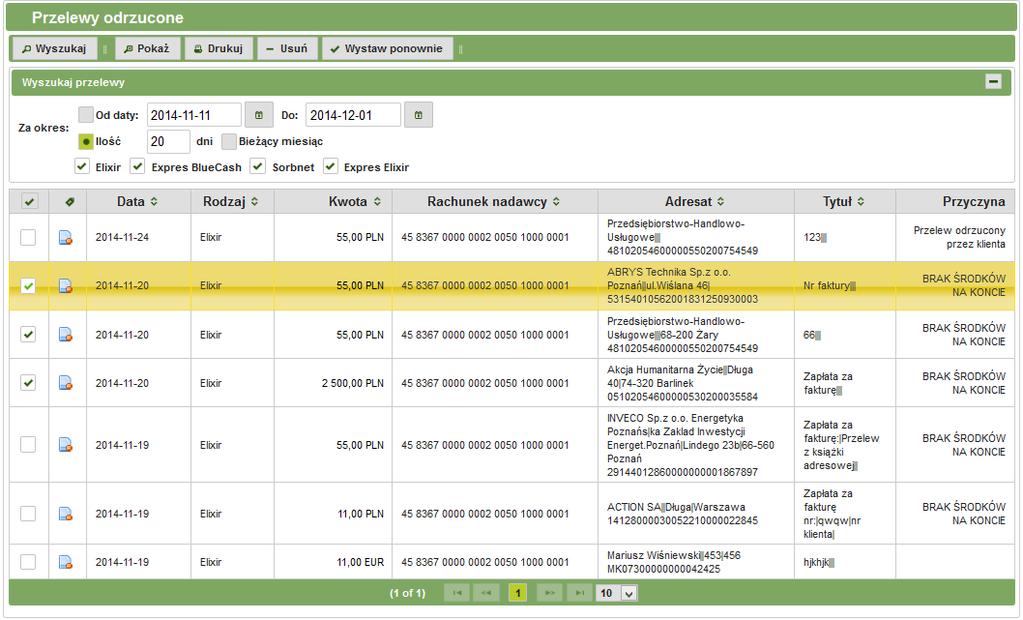
Task: Check the 2014-11-24 transfer row checkbox
Action: tap(28, 238)
